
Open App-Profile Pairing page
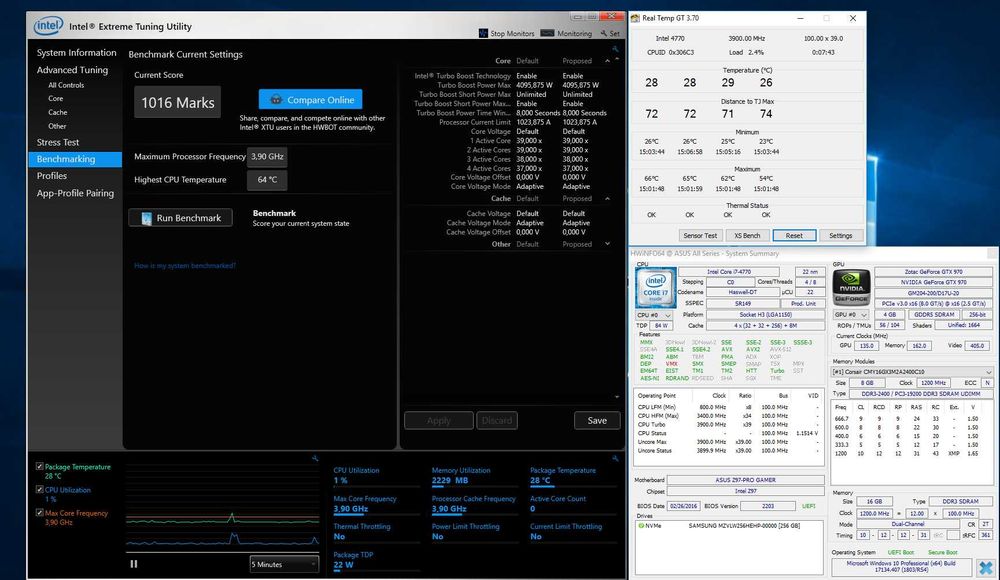[75, 193]
